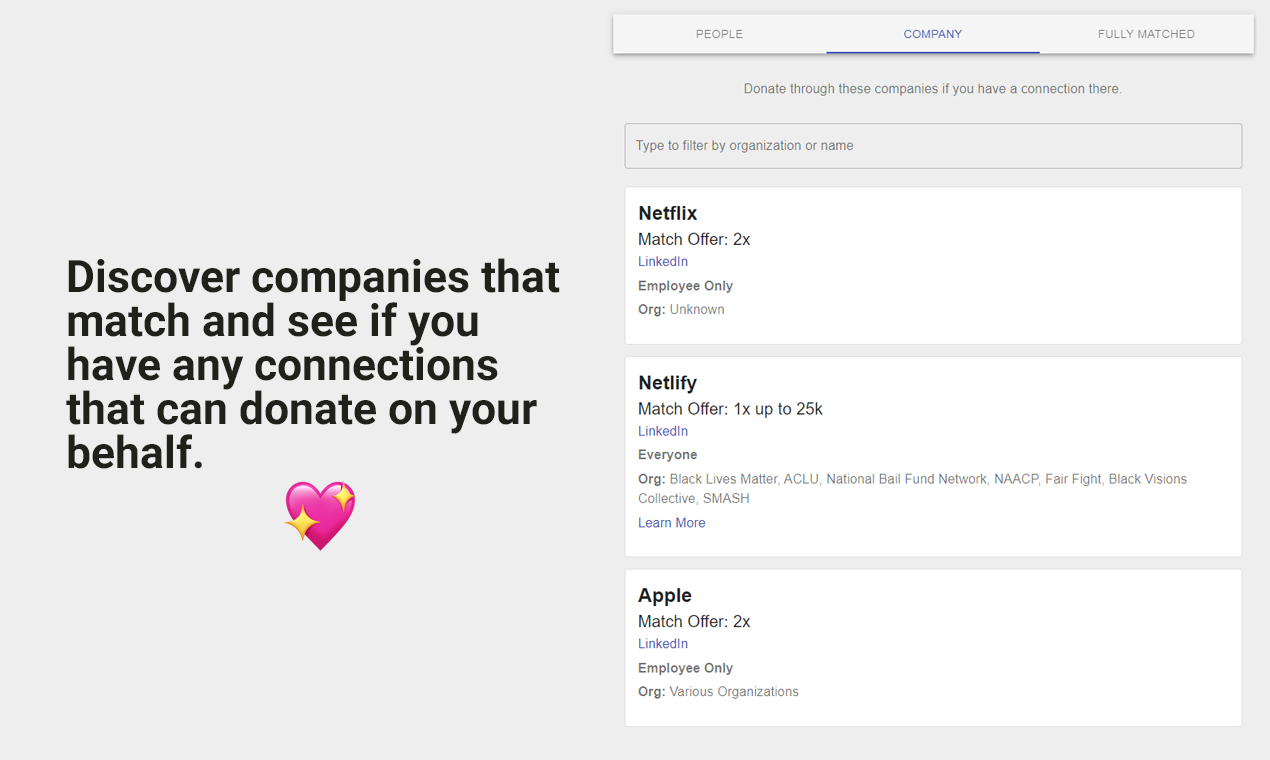Select Apple's 'Employee Only' label

point(686,668)
